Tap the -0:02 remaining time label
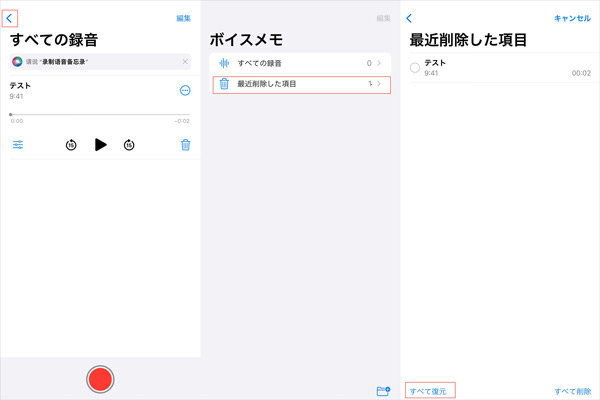The height and width of the screenshot is (400, 600). (182, 121)
